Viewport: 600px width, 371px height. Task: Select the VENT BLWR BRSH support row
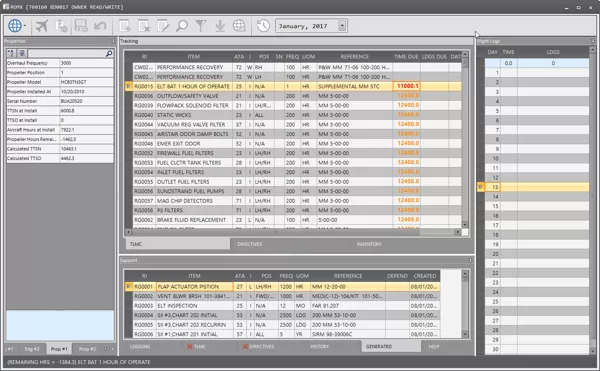282,296
